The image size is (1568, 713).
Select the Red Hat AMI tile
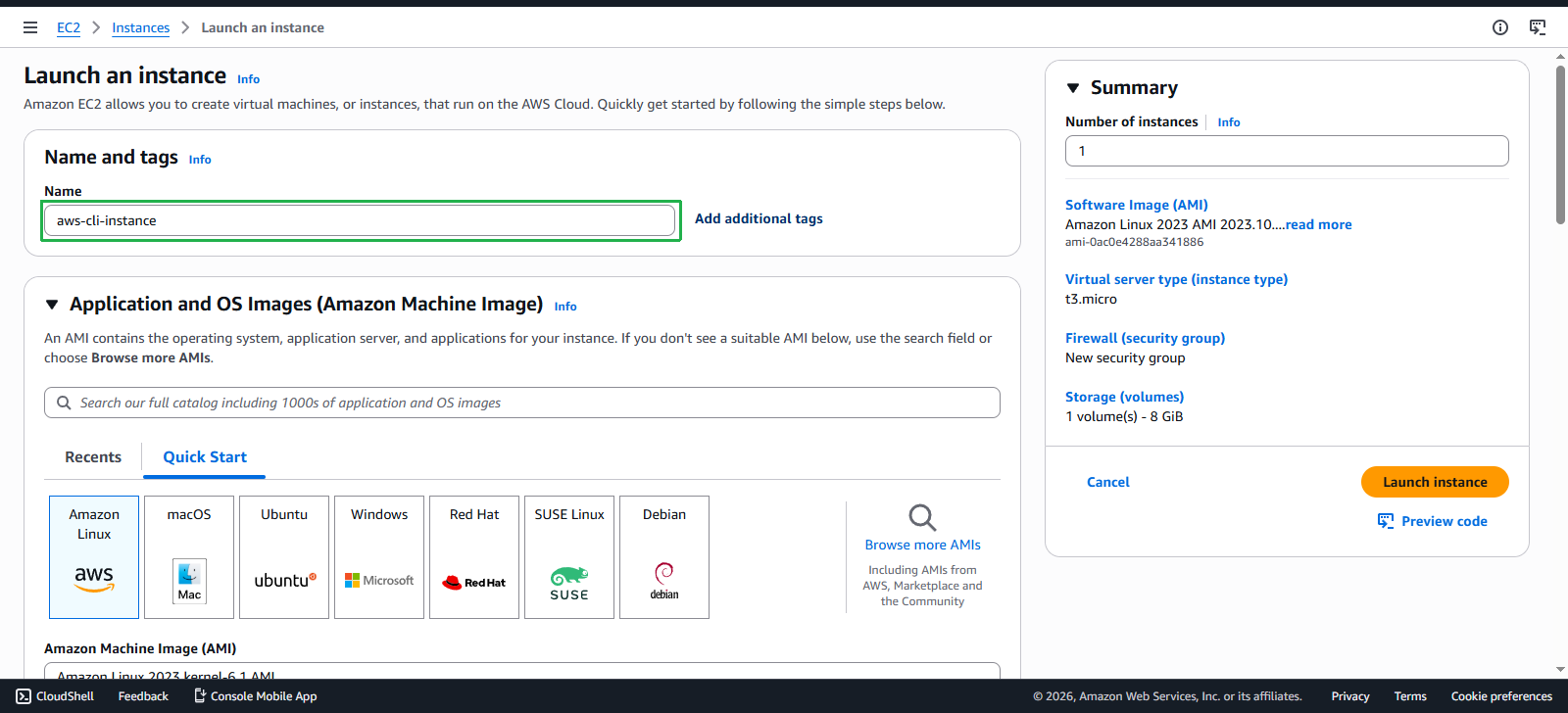pyautogui.click(x=474, y=557)
